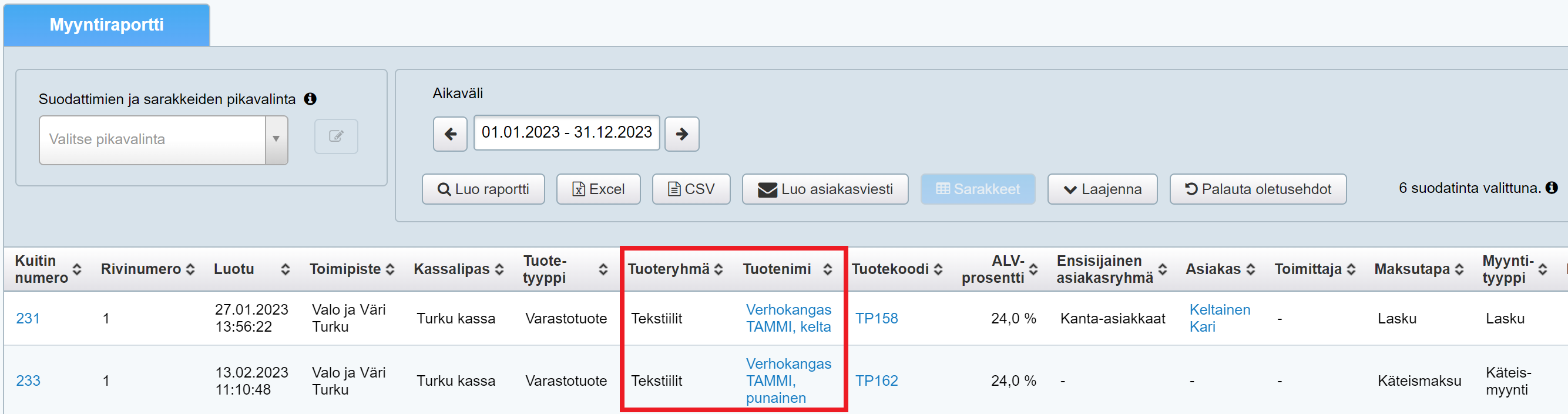The height and width of the screenshot is (414, 1568).
Task: Export report as CSV
Action: coord(691,189)
